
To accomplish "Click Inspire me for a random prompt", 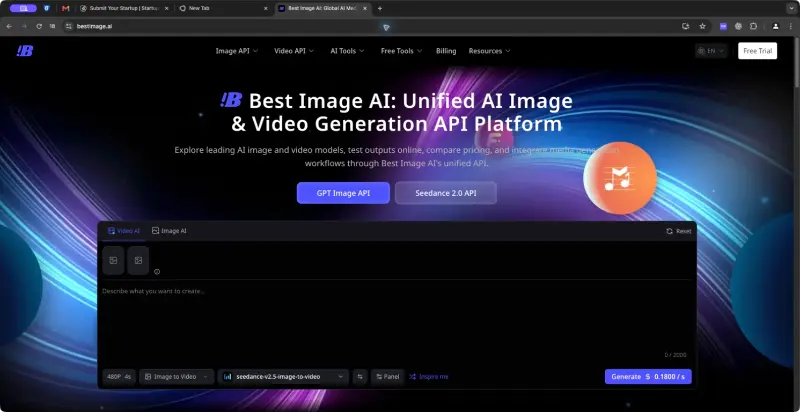I will coord(429,377).
